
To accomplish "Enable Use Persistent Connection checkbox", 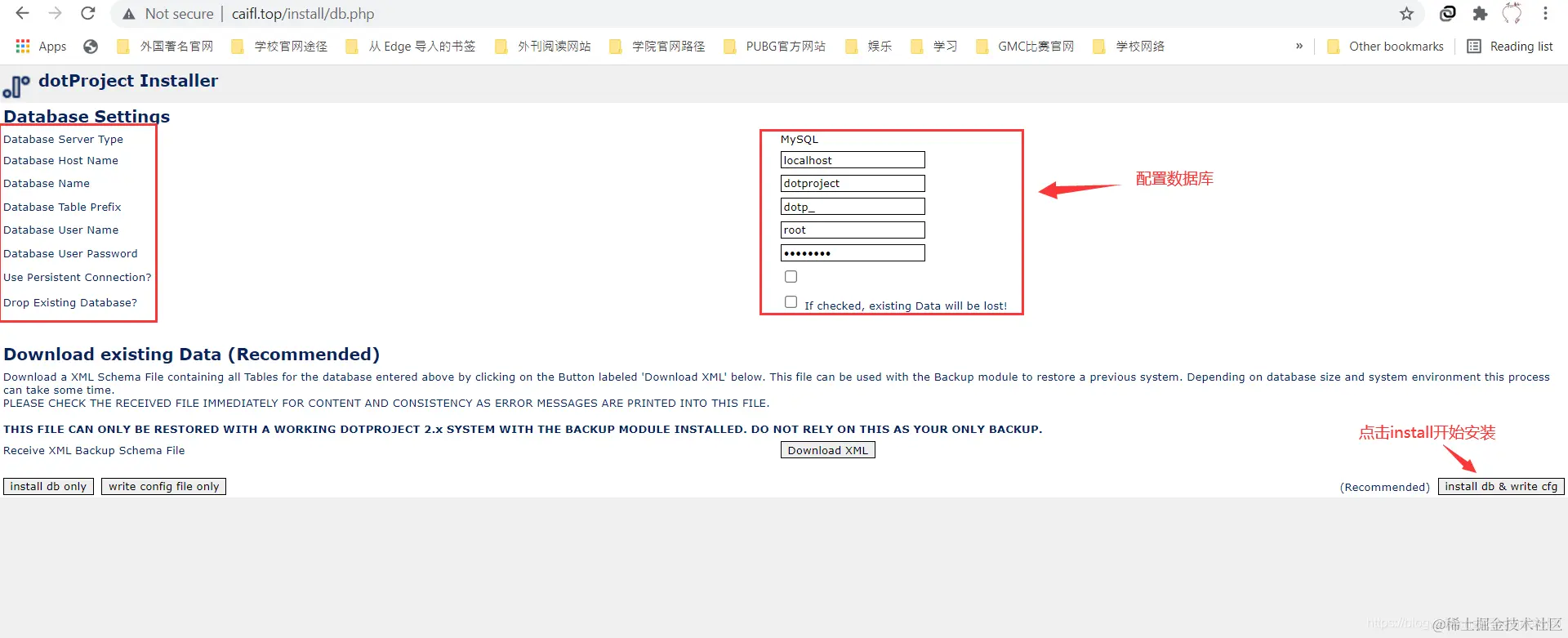I will (791, 277).
